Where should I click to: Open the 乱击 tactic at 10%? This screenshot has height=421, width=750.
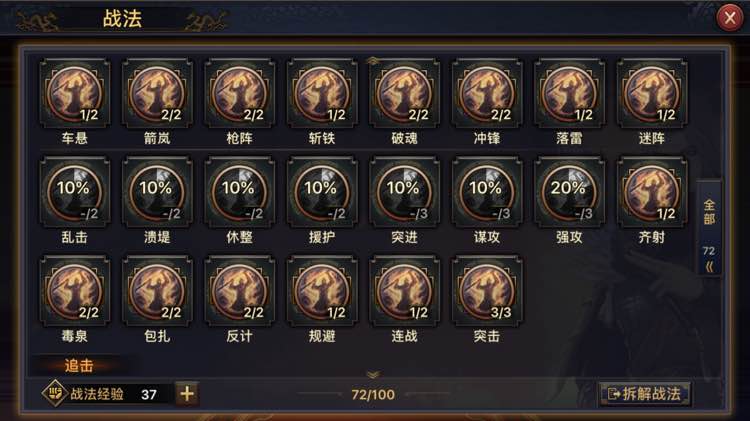(75, 192)
